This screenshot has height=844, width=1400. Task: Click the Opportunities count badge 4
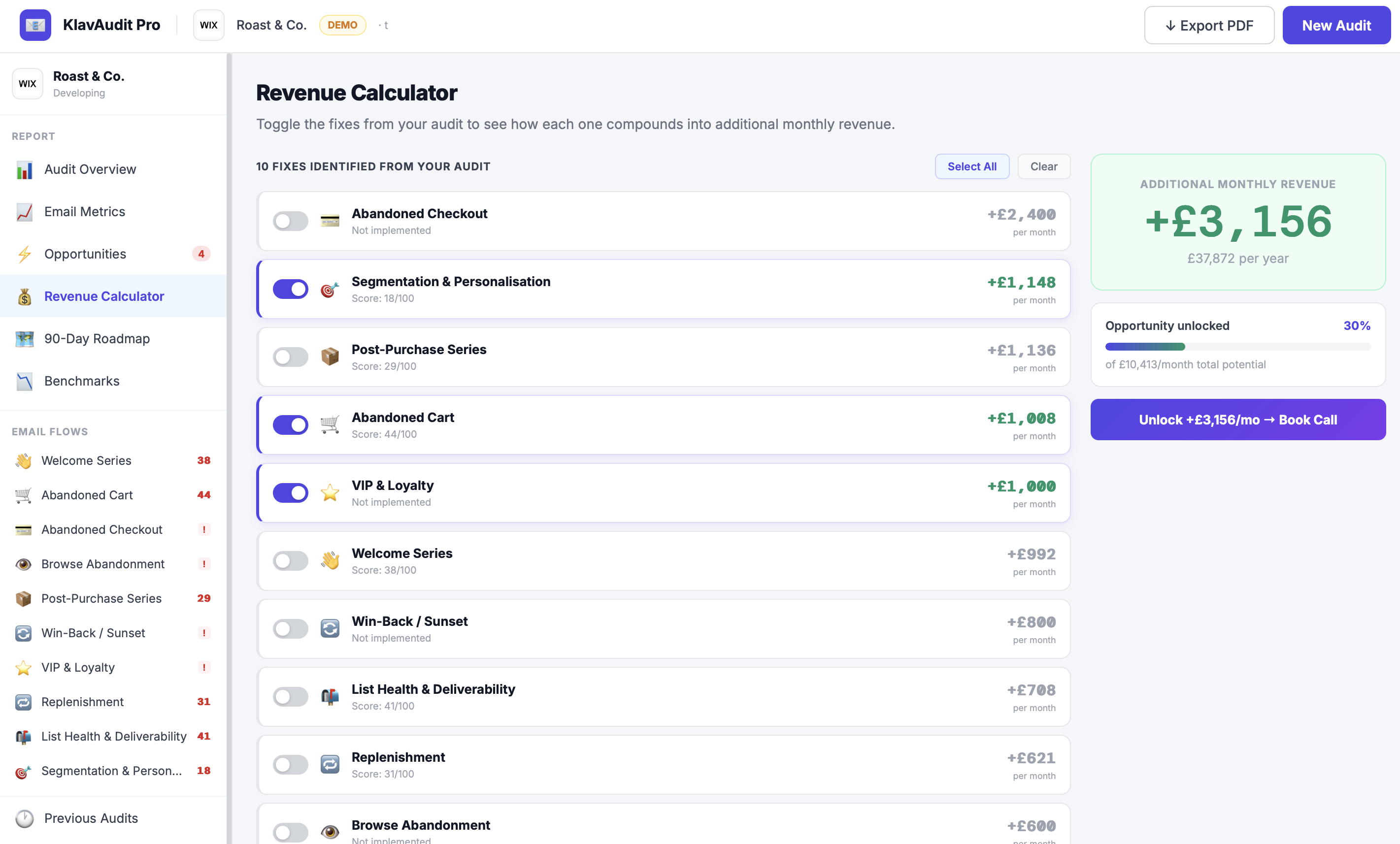click(201, 255)
